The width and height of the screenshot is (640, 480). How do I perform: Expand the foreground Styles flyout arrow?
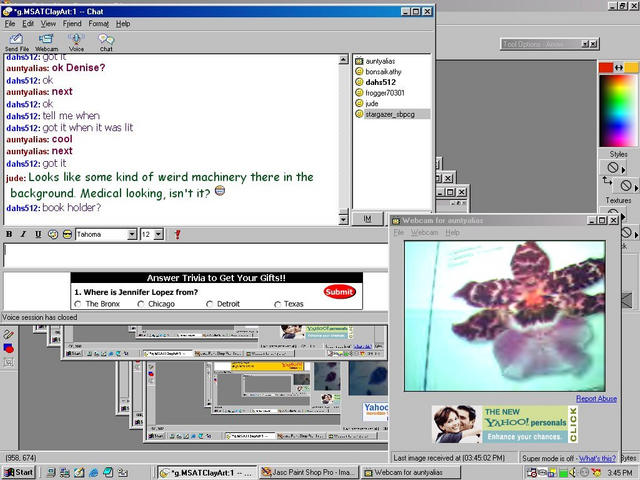(623, 169)
